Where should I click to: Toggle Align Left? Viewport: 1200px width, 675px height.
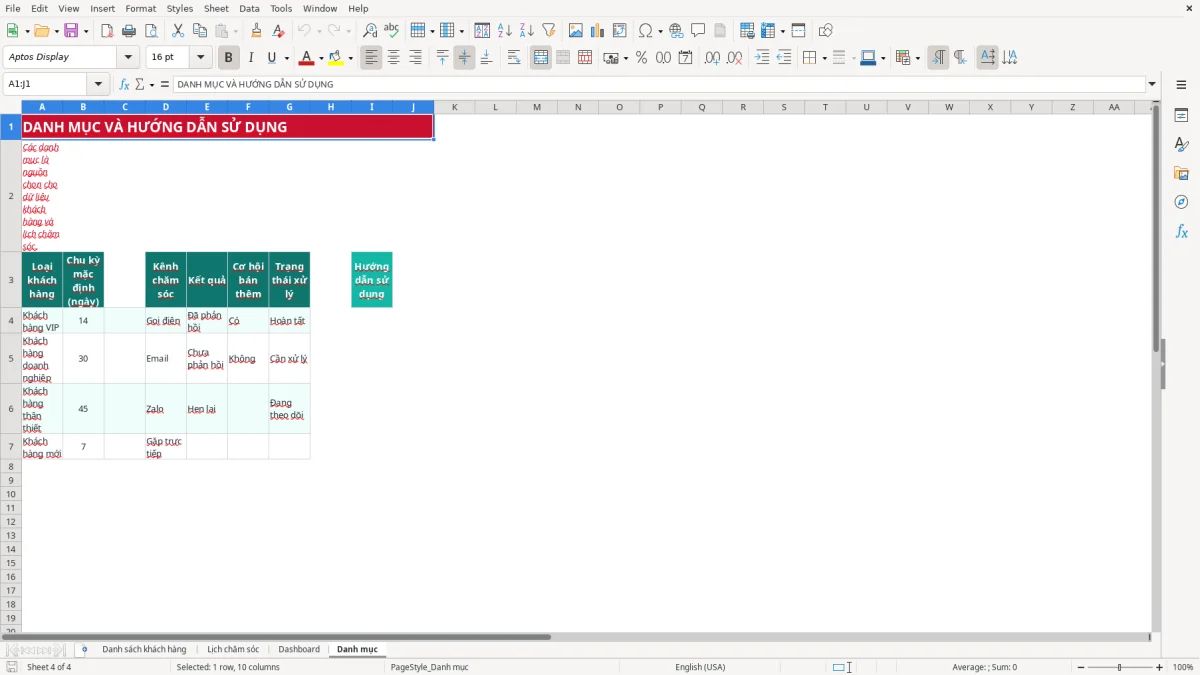[371, 58]
